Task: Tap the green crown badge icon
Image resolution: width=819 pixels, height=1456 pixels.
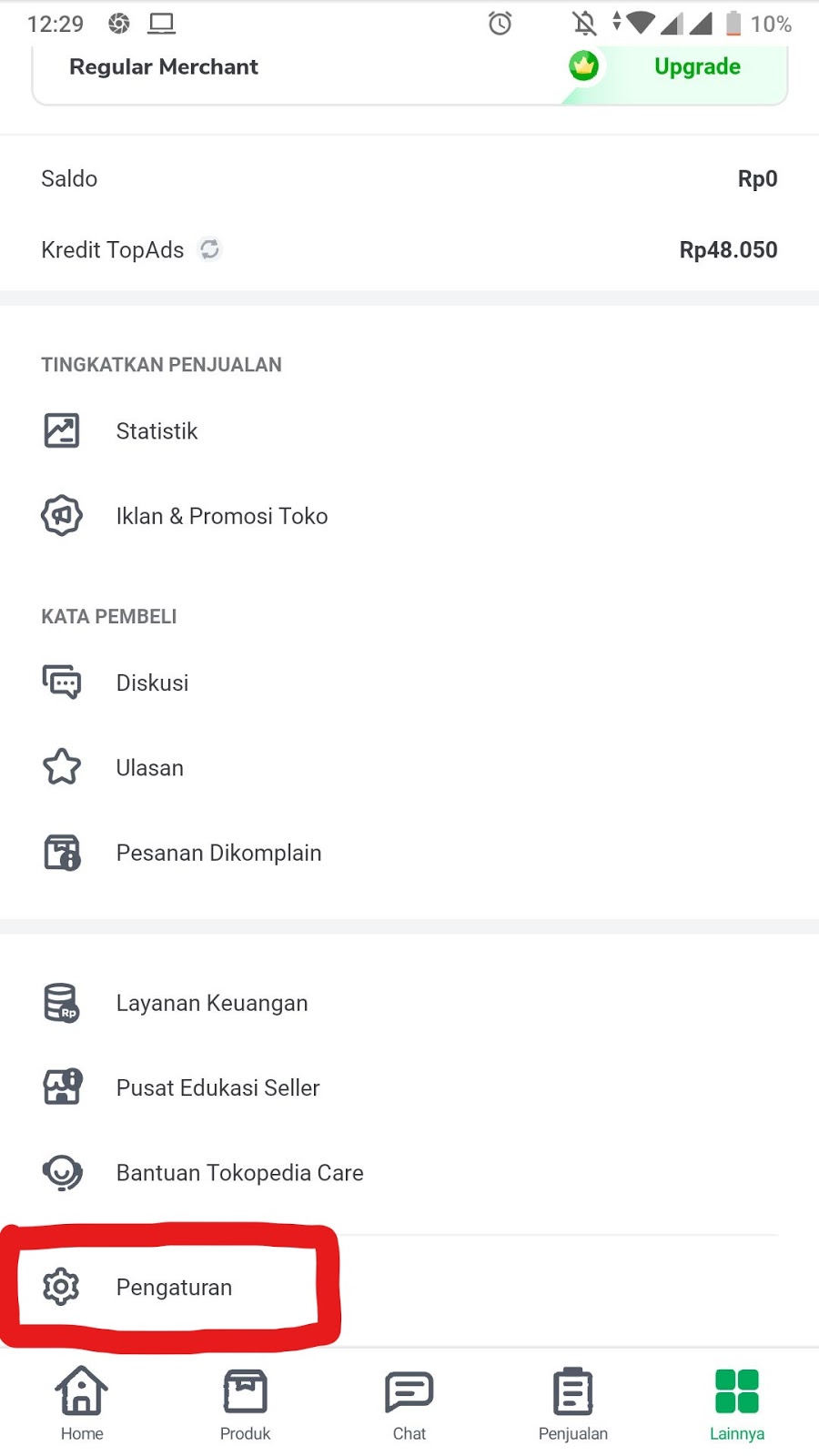Action: [x=583, y=66]
